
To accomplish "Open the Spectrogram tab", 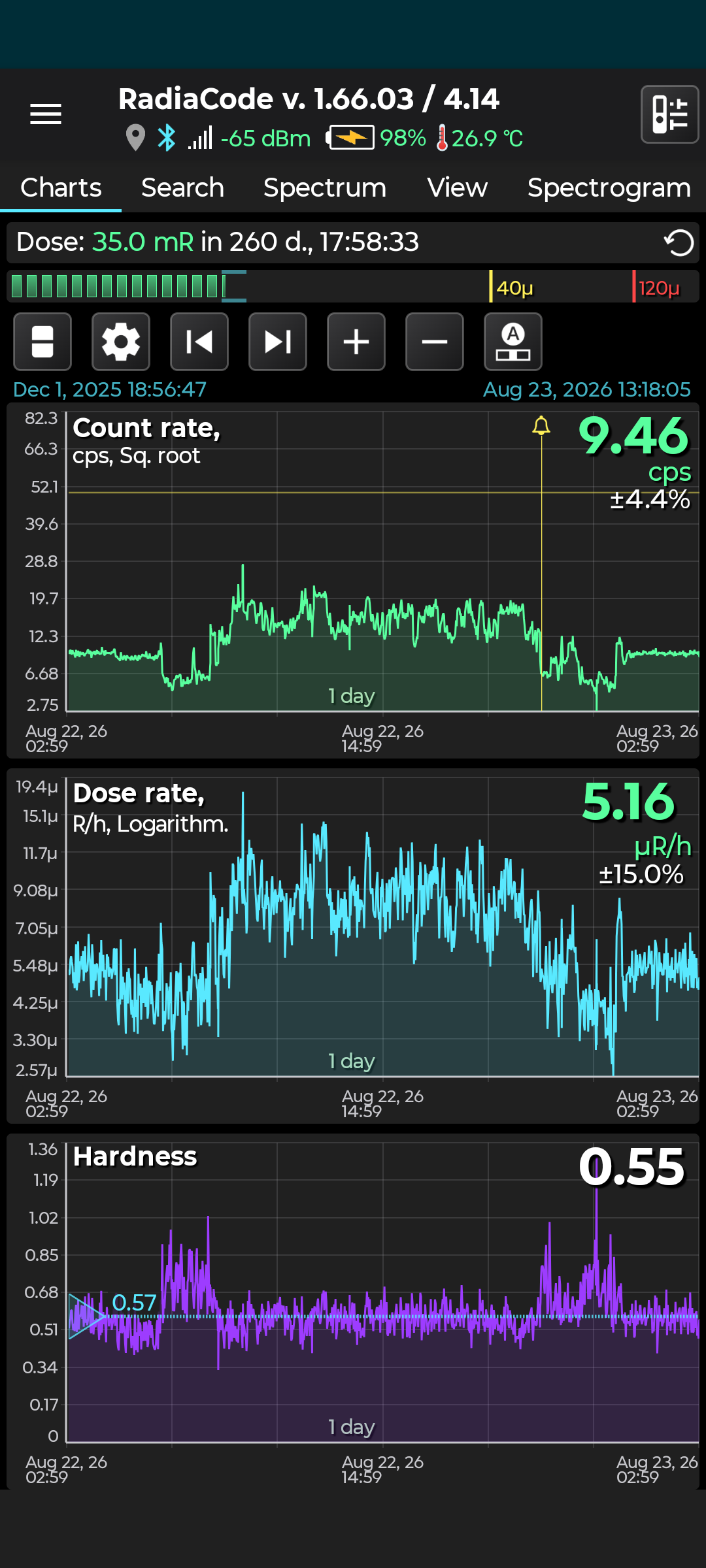I will pyautogui.click(x=609, y=188).
